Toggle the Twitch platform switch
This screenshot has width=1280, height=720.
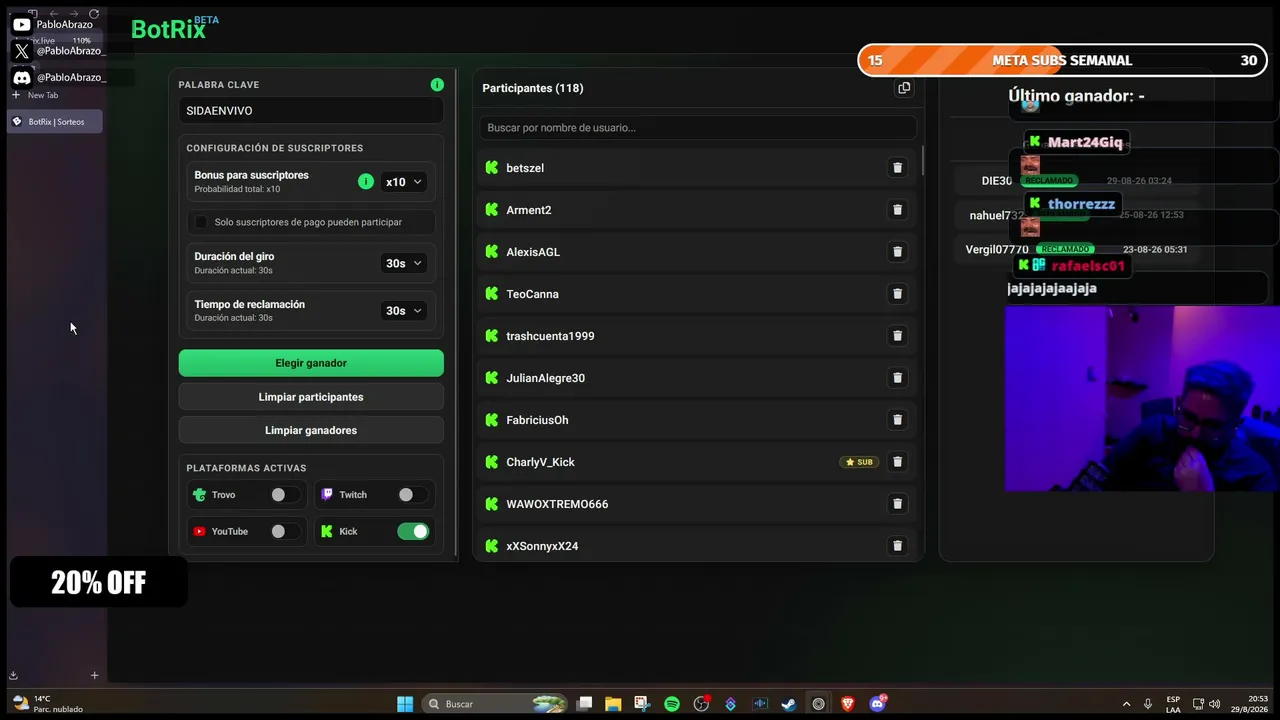click(412, 495)
